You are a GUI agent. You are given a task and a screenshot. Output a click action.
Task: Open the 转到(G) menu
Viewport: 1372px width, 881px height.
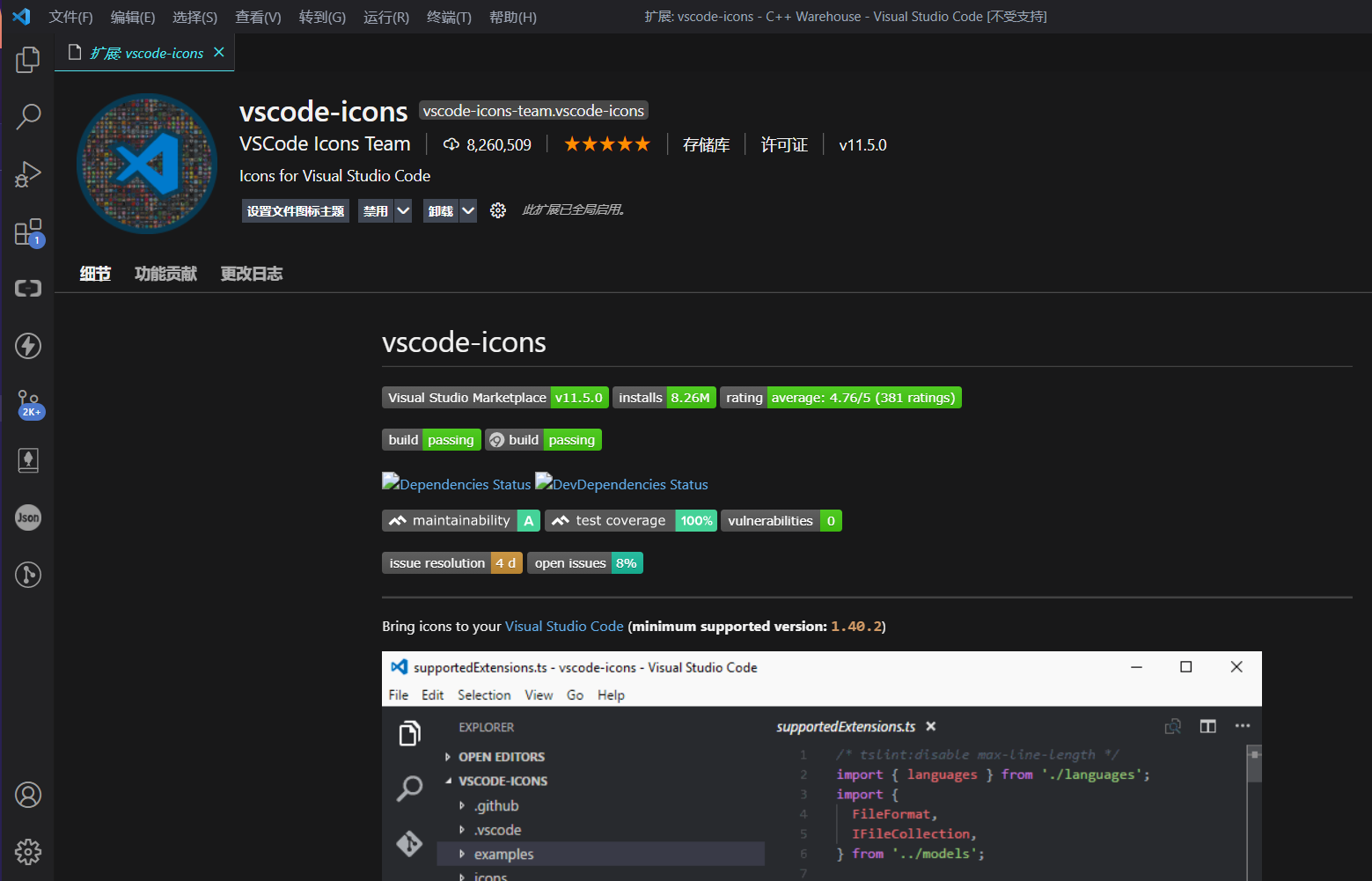click(322, 17)
